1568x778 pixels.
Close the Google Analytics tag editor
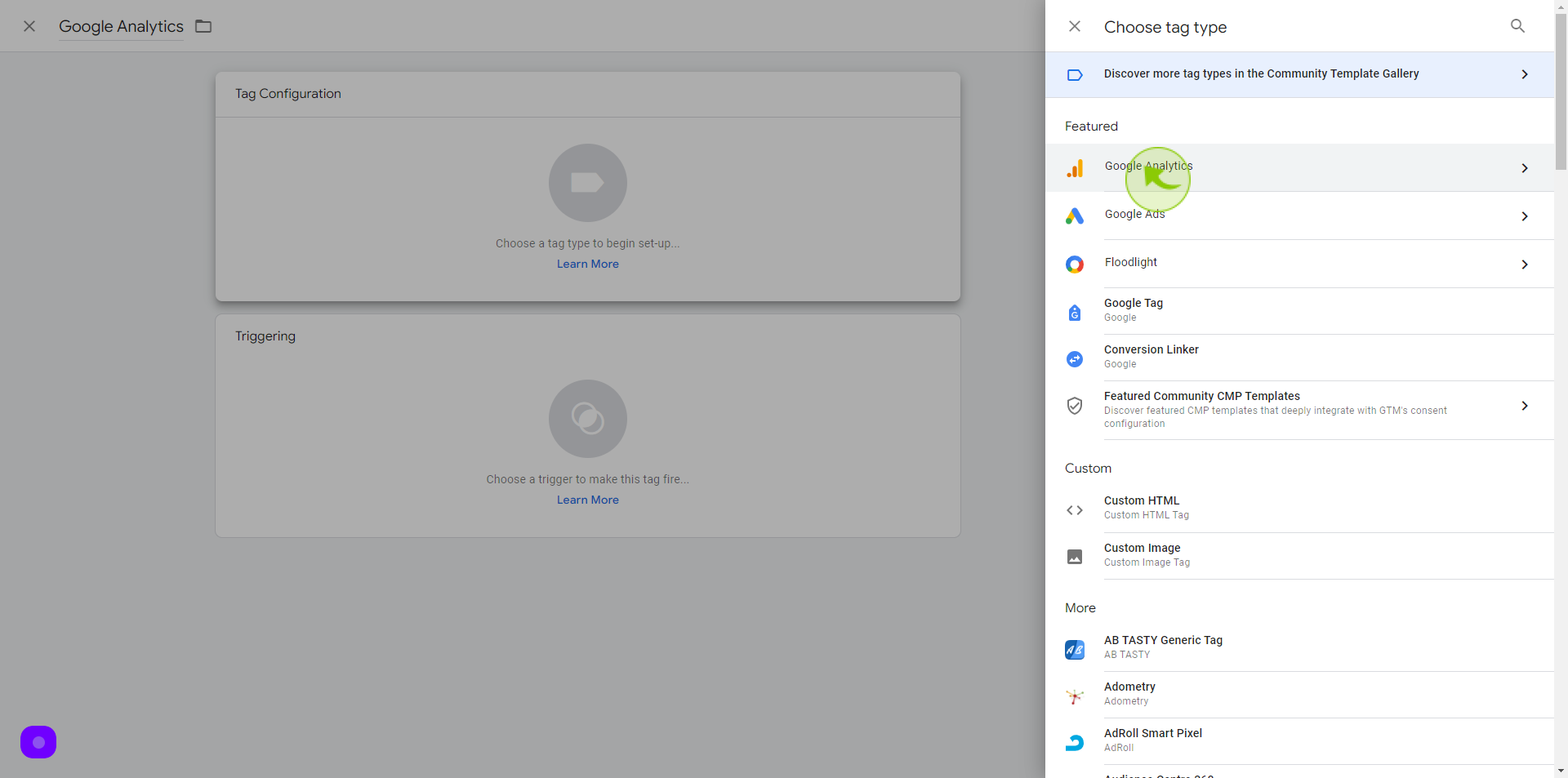29,26
